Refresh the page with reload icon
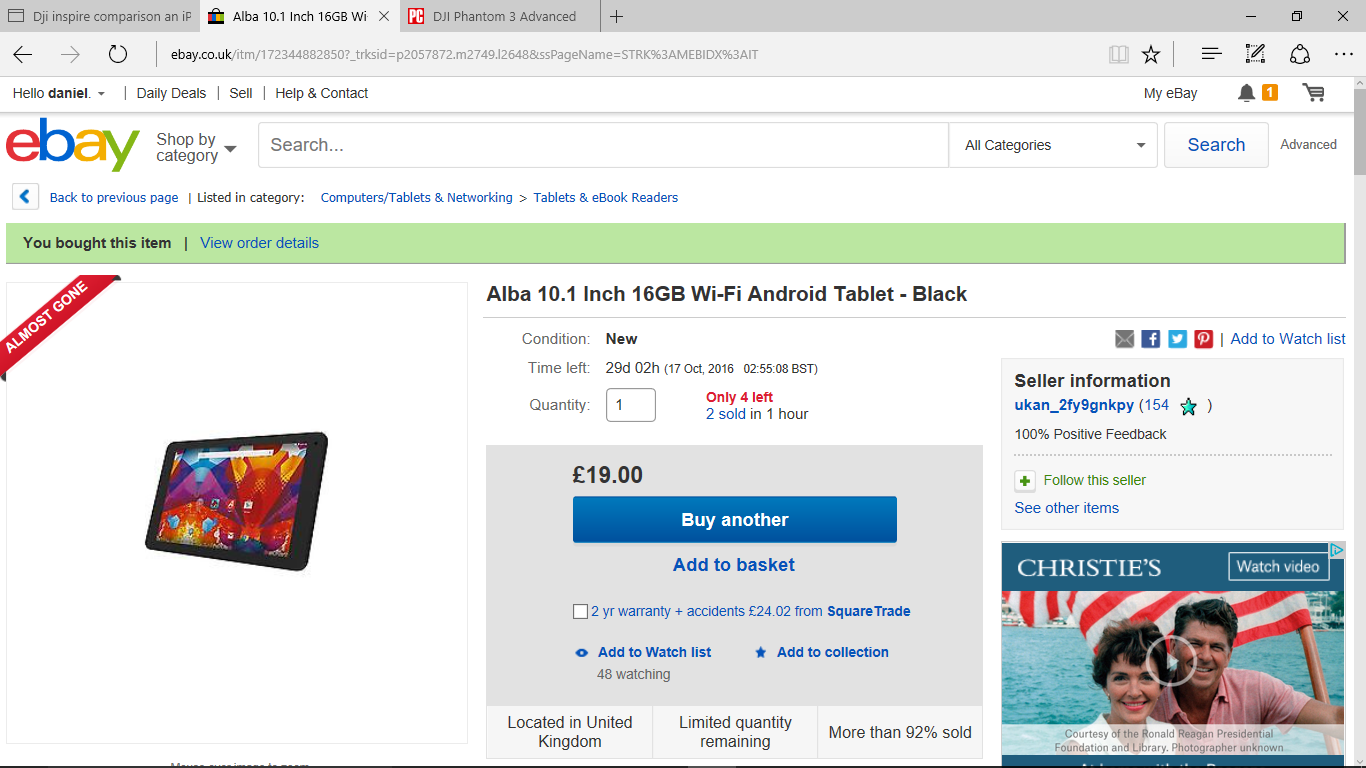This screenshot has width=1366, height=768. [118, 54]
